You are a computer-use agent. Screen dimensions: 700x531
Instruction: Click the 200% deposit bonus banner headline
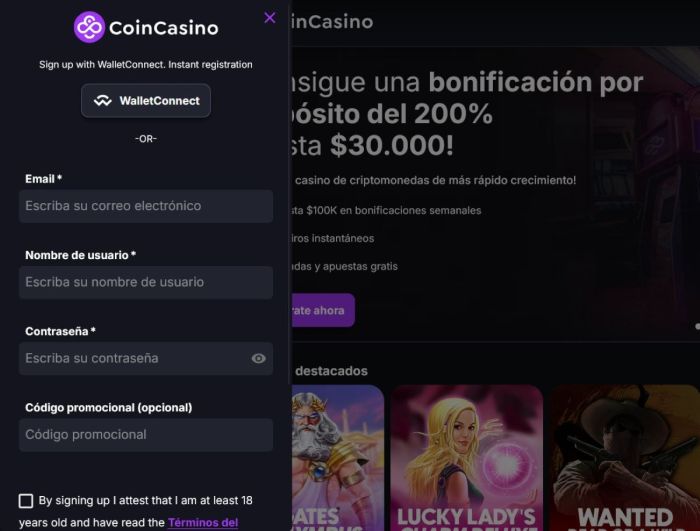coord(467,113)
